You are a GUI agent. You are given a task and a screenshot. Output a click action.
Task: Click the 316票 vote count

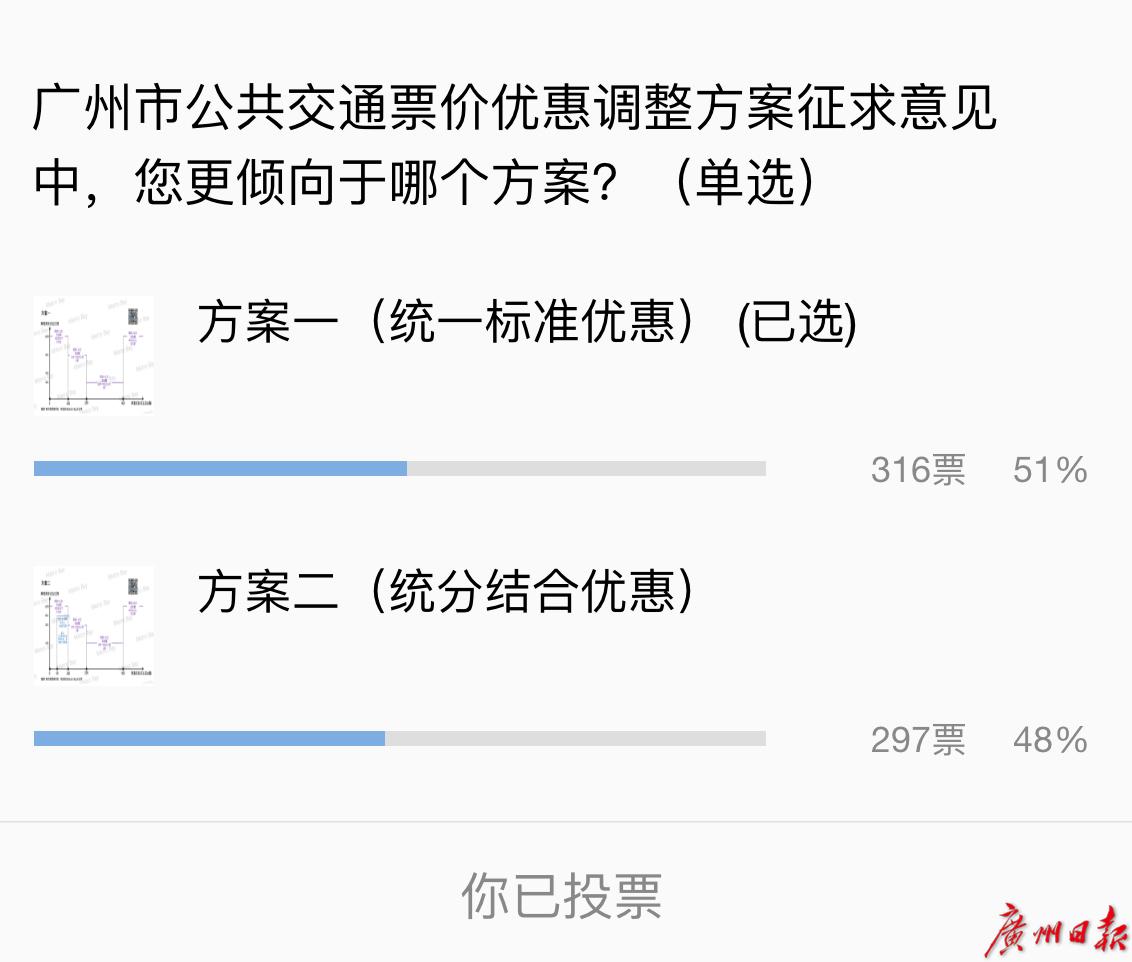(918, 470)
